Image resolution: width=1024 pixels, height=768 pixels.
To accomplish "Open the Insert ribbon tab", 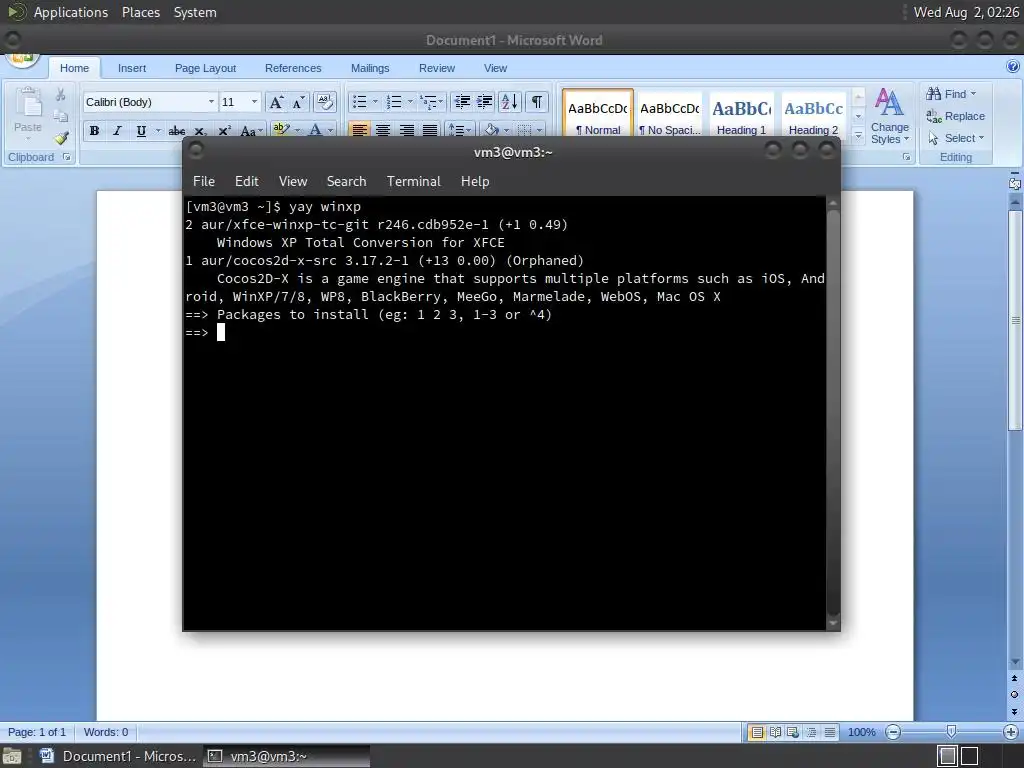I will (132, 68).
